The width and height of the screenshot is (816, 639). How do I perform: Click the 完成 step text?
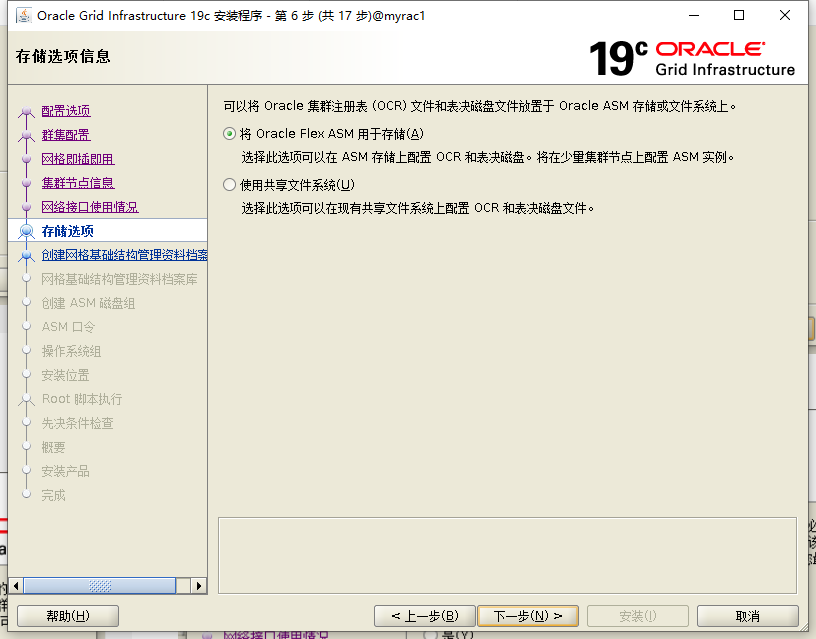[54, 494]
